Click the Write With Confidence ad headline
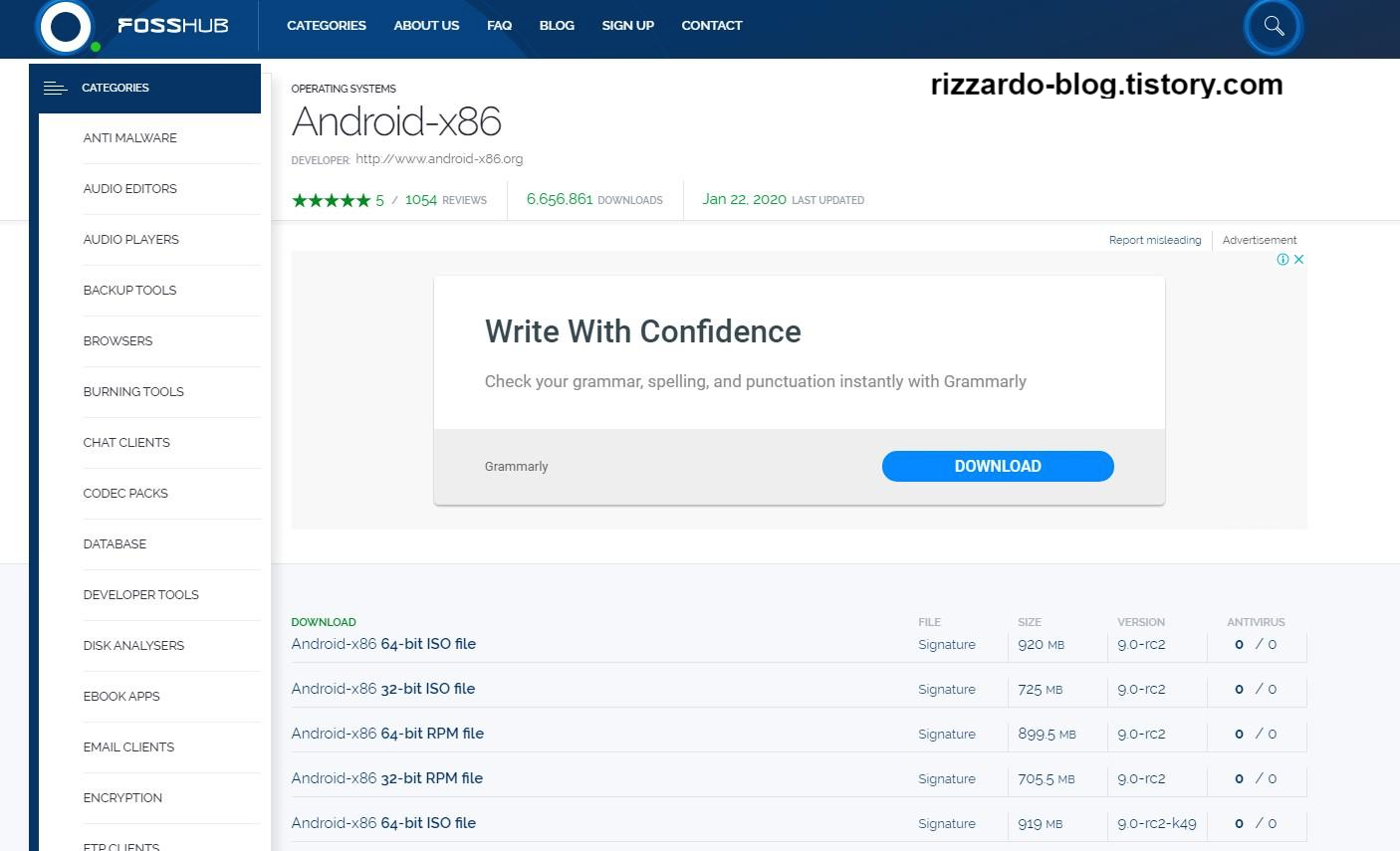Viewport: 1400px width, 851px height. (643, 331)
